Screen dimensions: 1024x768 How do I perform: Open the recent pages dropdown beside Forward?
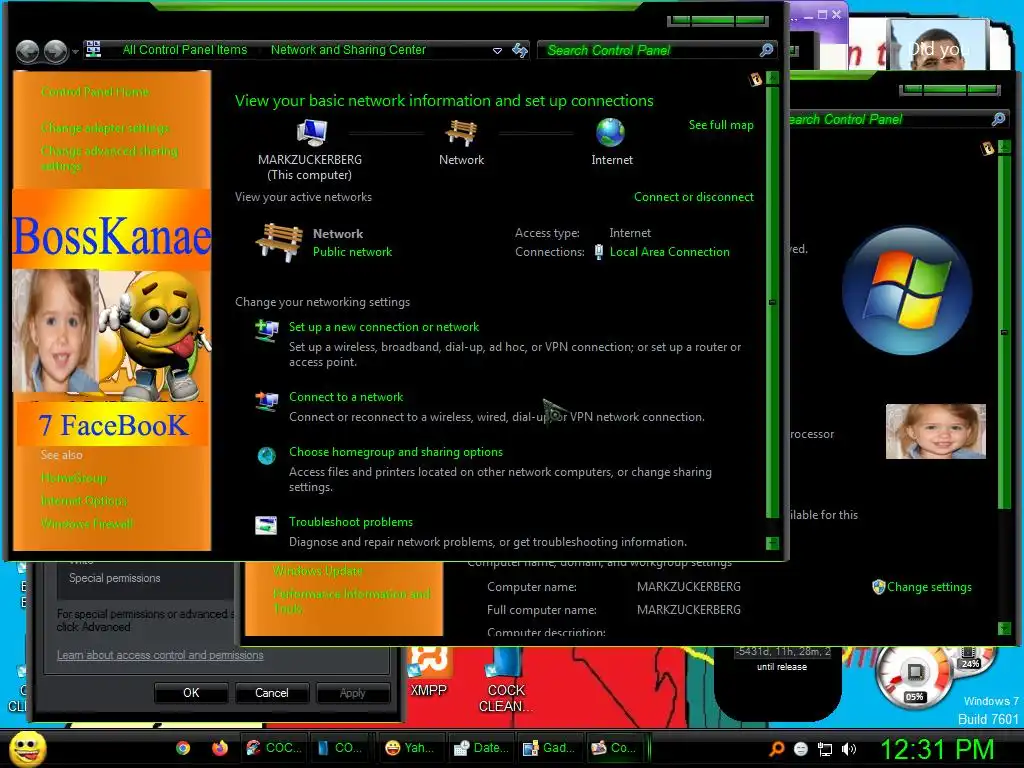tap(76, 51)
